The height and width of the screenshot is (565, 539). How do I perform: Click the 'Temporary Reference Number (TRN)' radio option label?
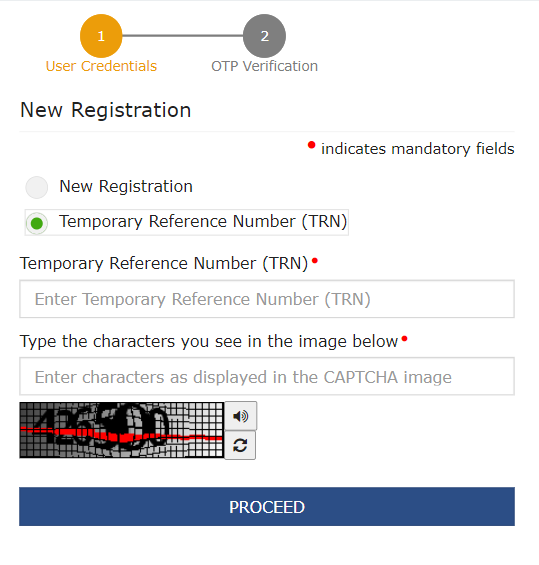coord(203,222)
